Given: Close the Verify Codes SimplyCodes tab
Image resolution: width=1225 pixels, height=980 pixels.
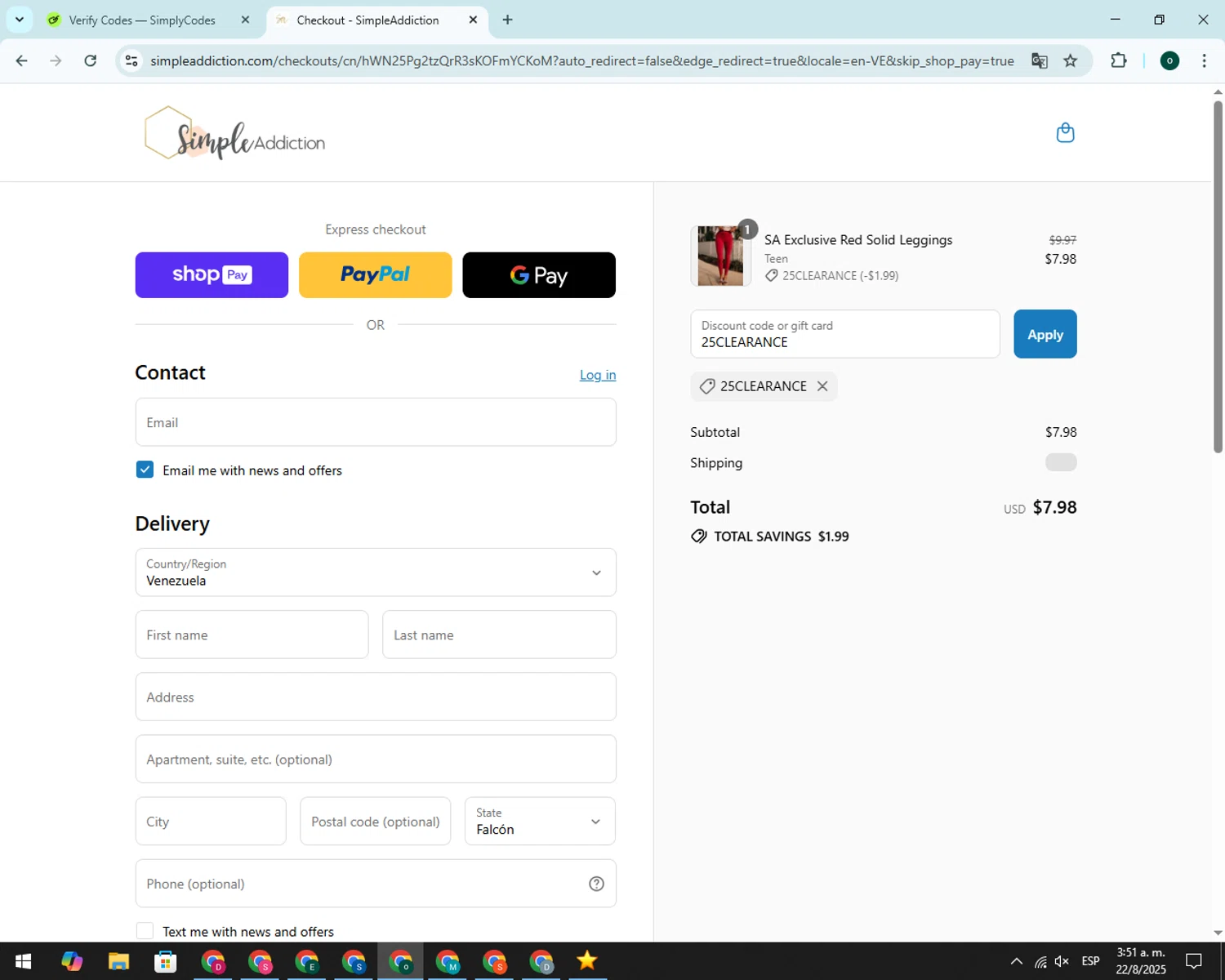Looking at the screenshot, I should coord(245,20).
